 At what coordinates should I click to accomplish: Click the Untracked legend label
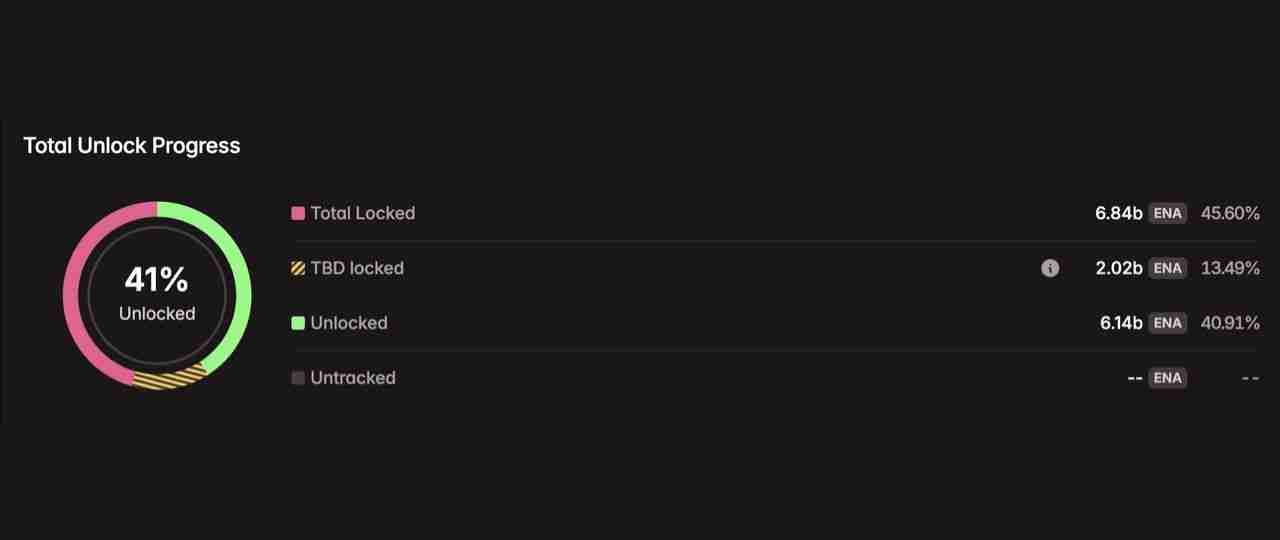click(x=353, y=378)
